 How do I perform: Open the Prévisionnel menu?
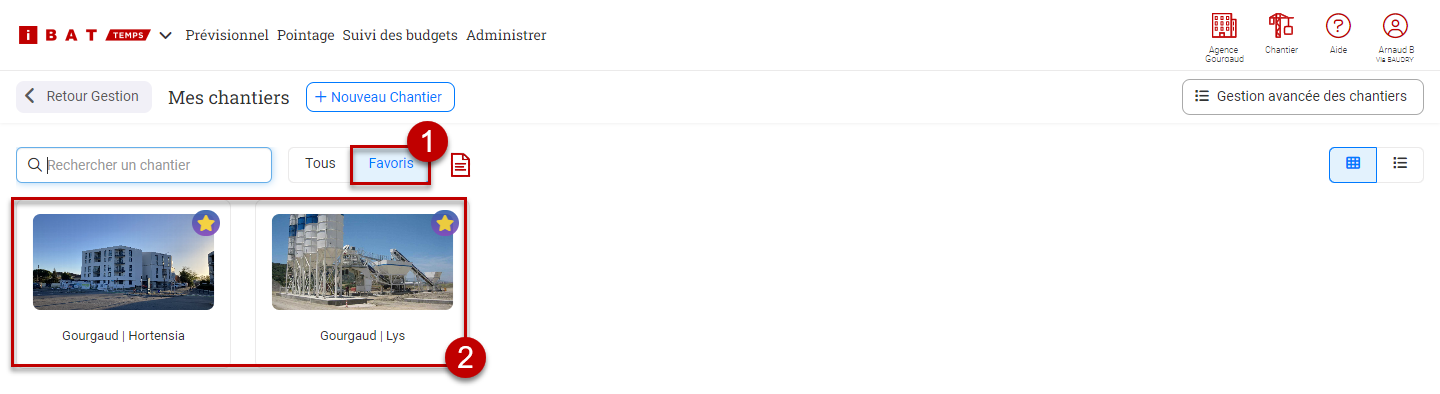click(227, 35)
